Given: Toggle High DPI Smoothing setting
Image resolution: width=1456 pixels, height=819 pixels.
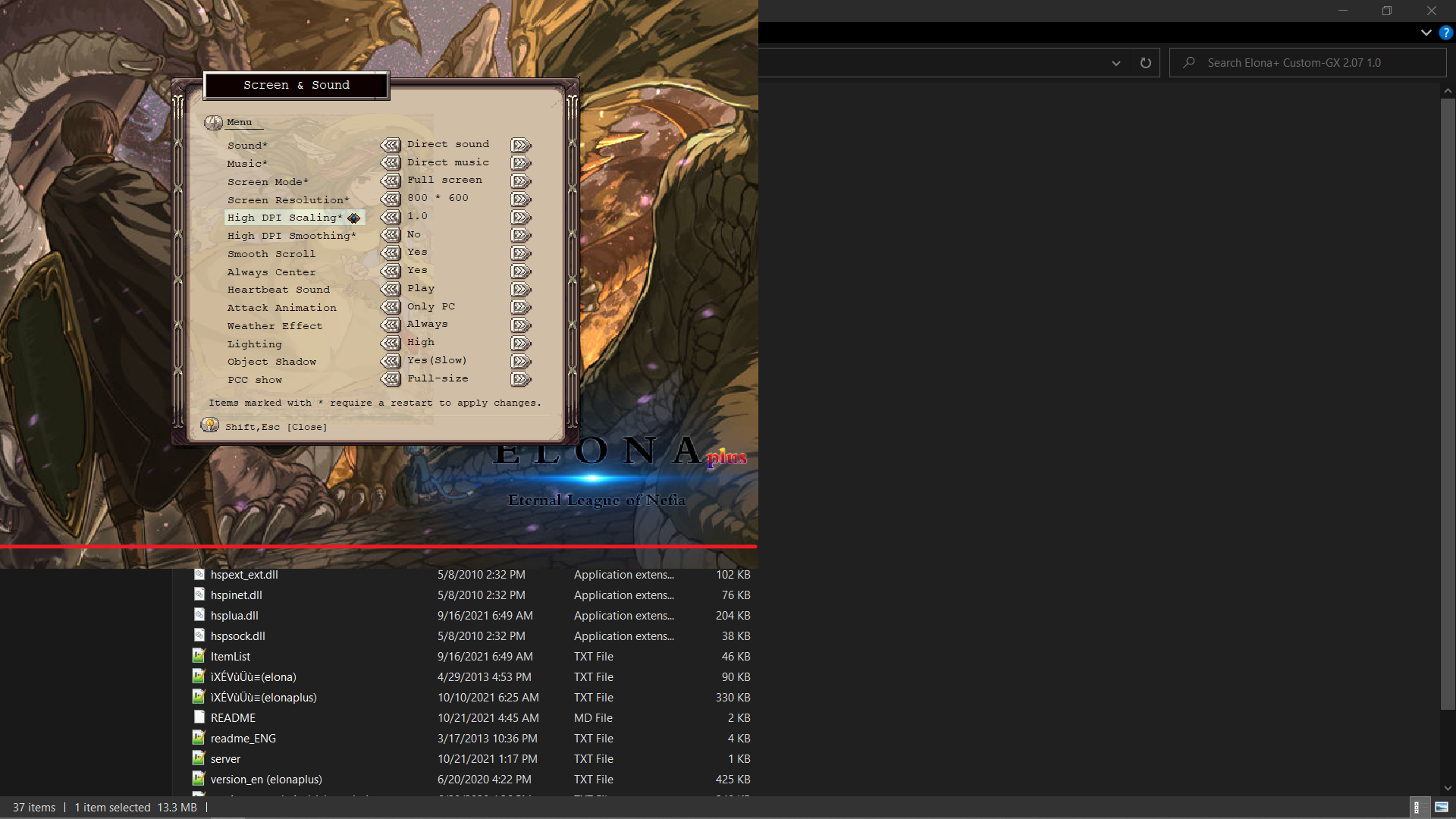Looking at the screenshot, I should (391, 234).
